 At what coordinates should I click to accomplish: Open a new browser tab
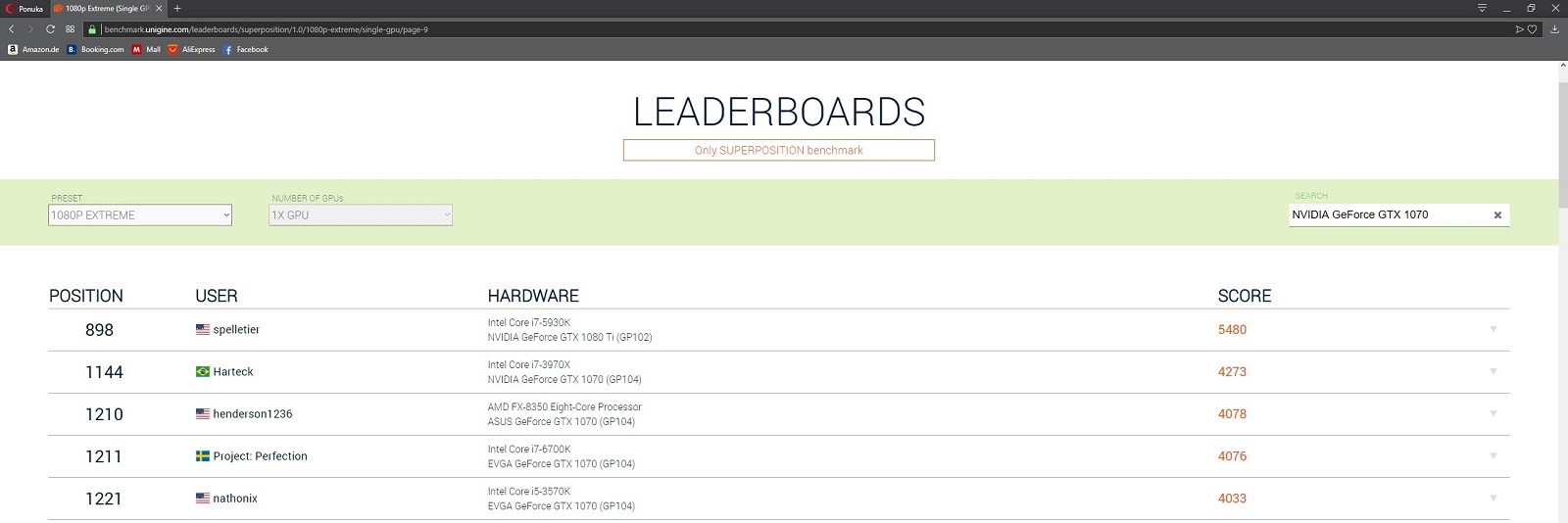(x=177, y=8)
